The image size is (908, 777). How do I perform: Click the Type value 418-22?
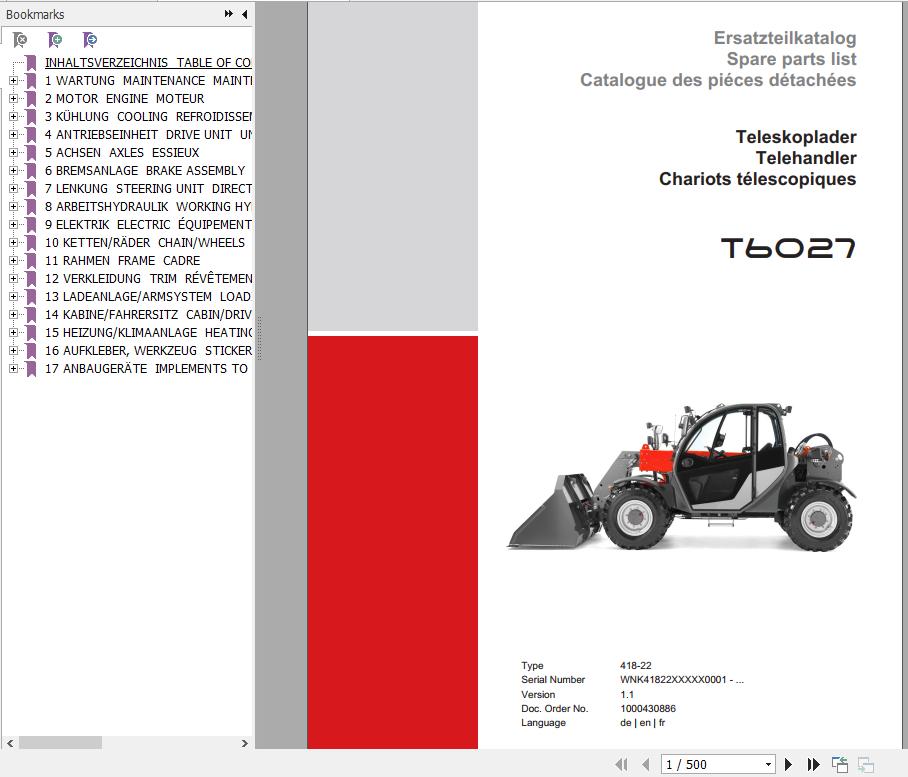click(x=635, y=665)
